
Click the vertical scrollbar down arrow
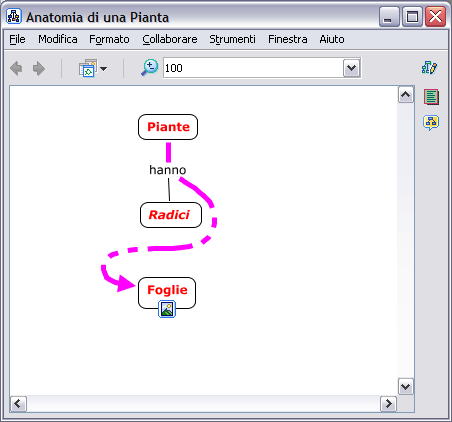click(406, 387)
